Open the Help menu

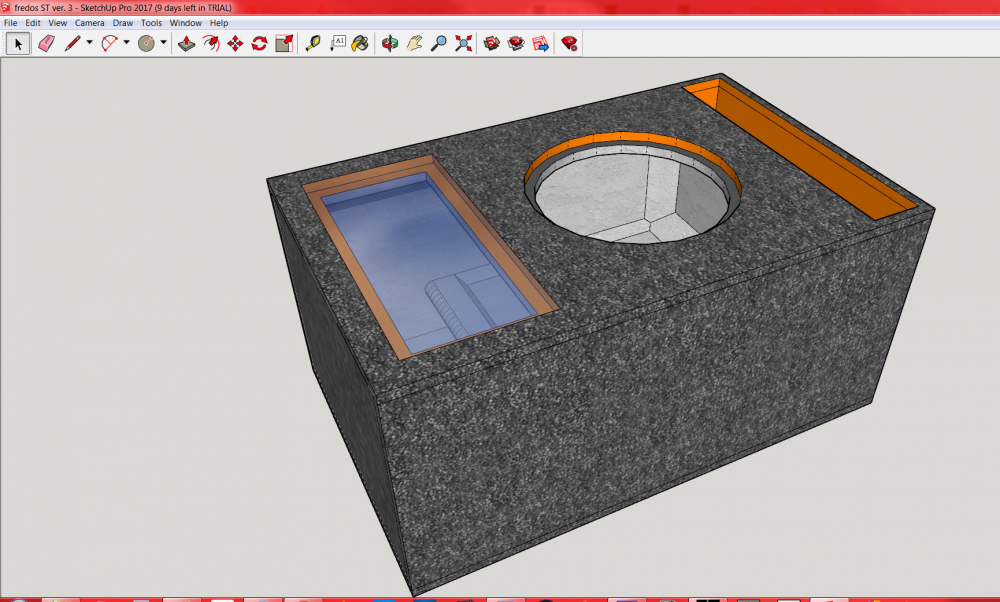219,23
